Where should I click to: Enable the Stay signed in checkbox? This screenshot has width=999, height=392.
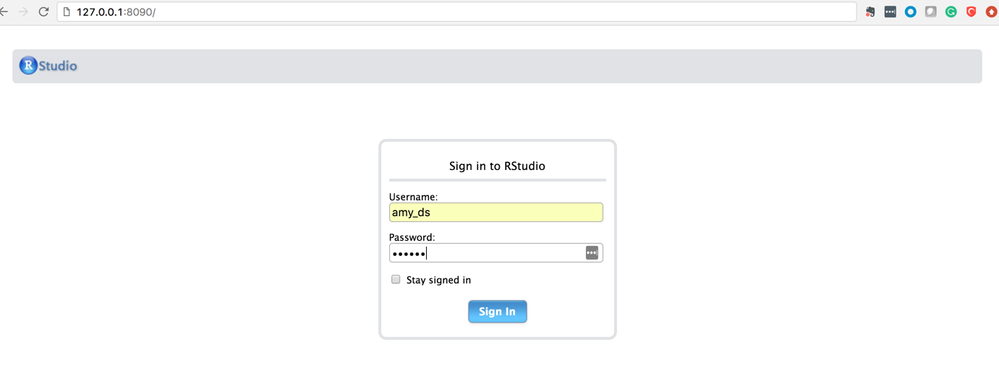pos(396,279)
